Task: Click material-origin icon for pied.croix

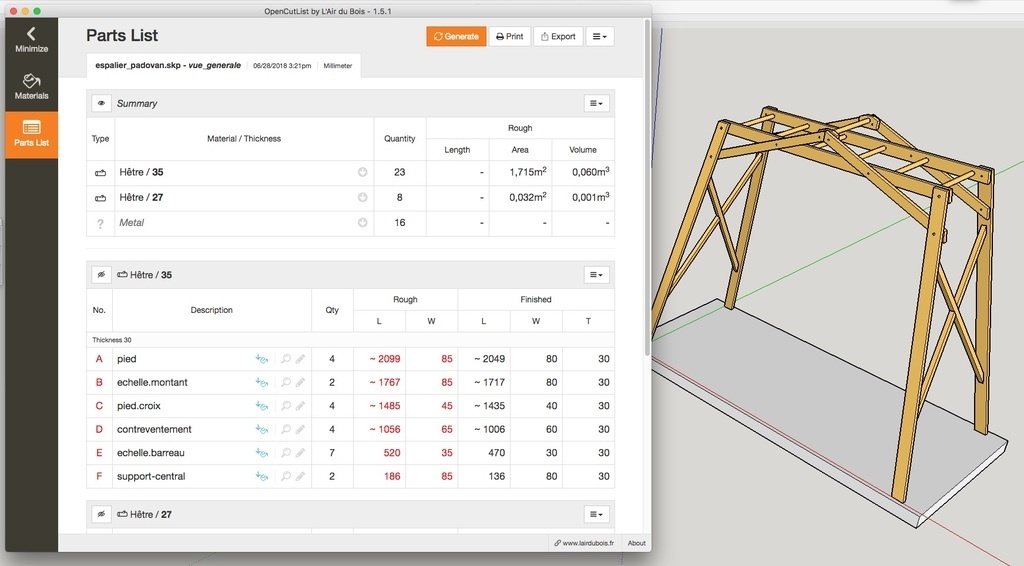Action: pos(262,406)
